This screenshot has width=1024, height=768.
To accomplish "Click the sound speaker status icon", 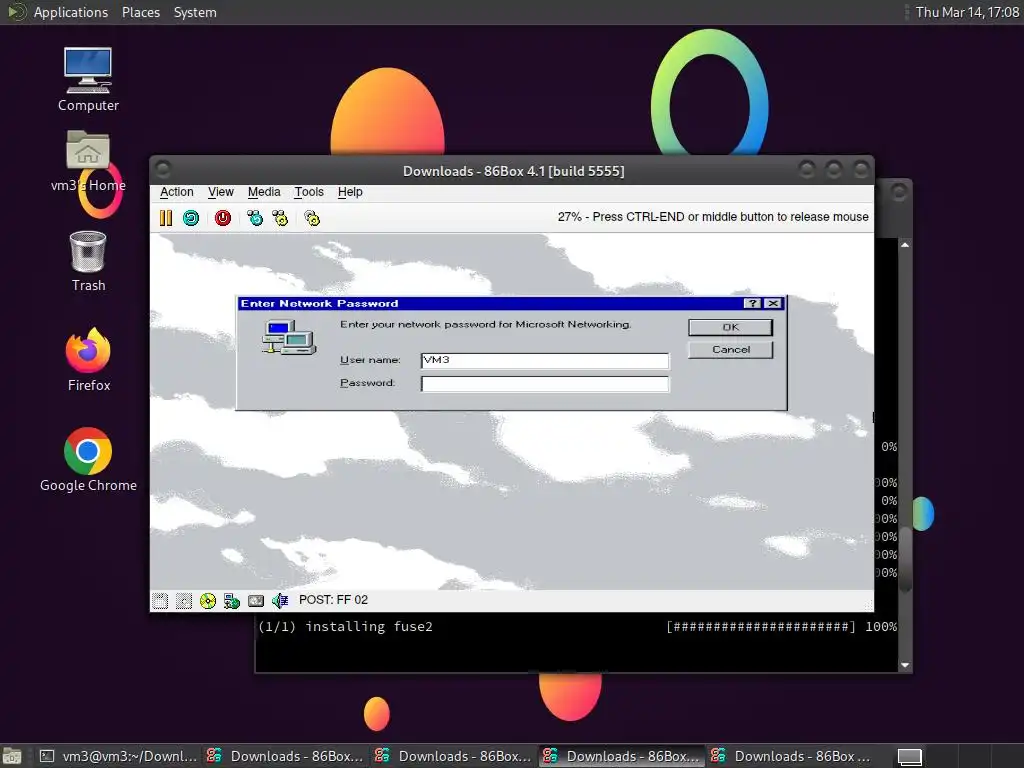I will pyautogui.click(x=280, y=600).
